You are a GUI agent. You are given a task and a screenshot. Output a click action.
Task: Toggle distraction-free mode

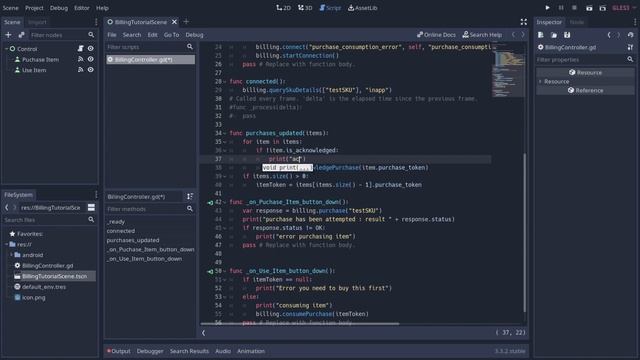tap(524, 22)
